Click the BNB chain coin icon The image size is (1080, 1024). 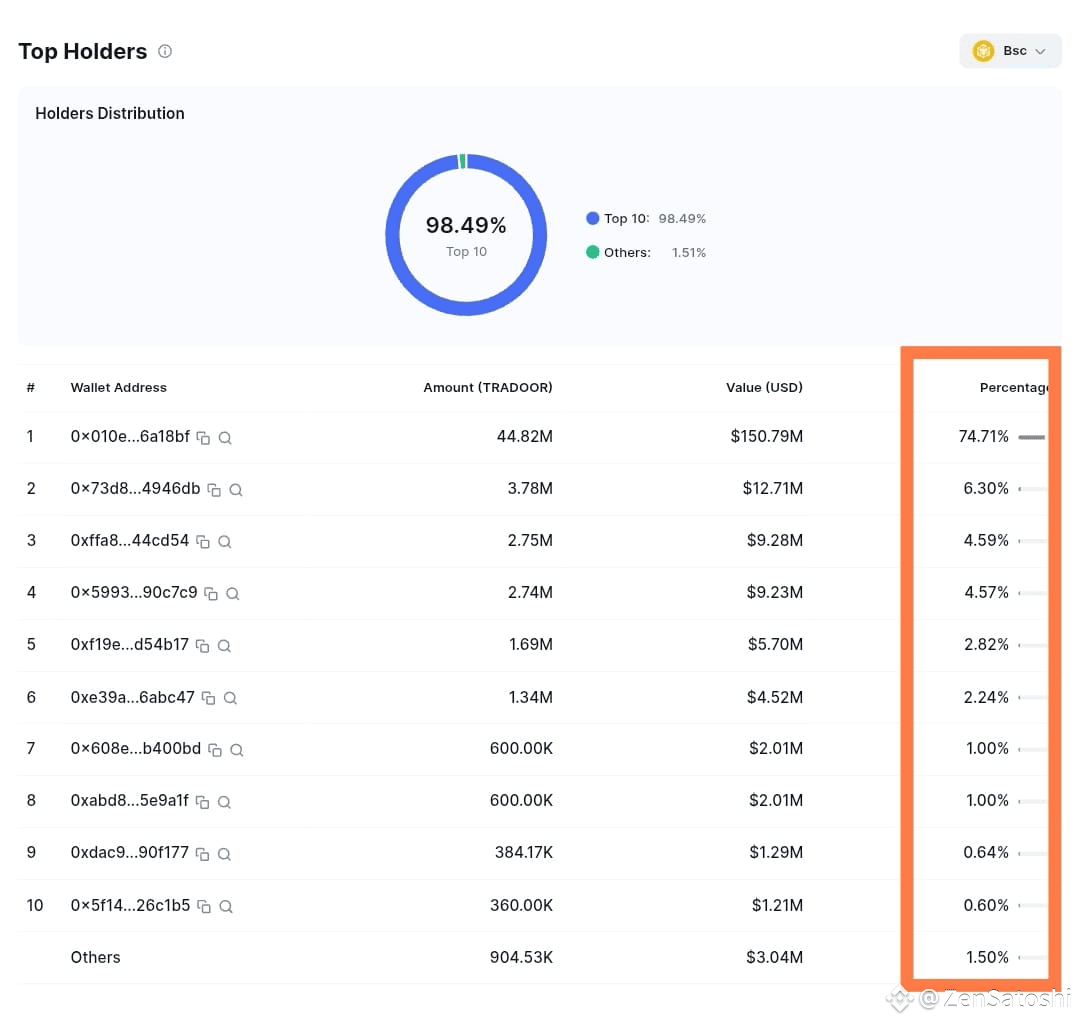[983, 51]
